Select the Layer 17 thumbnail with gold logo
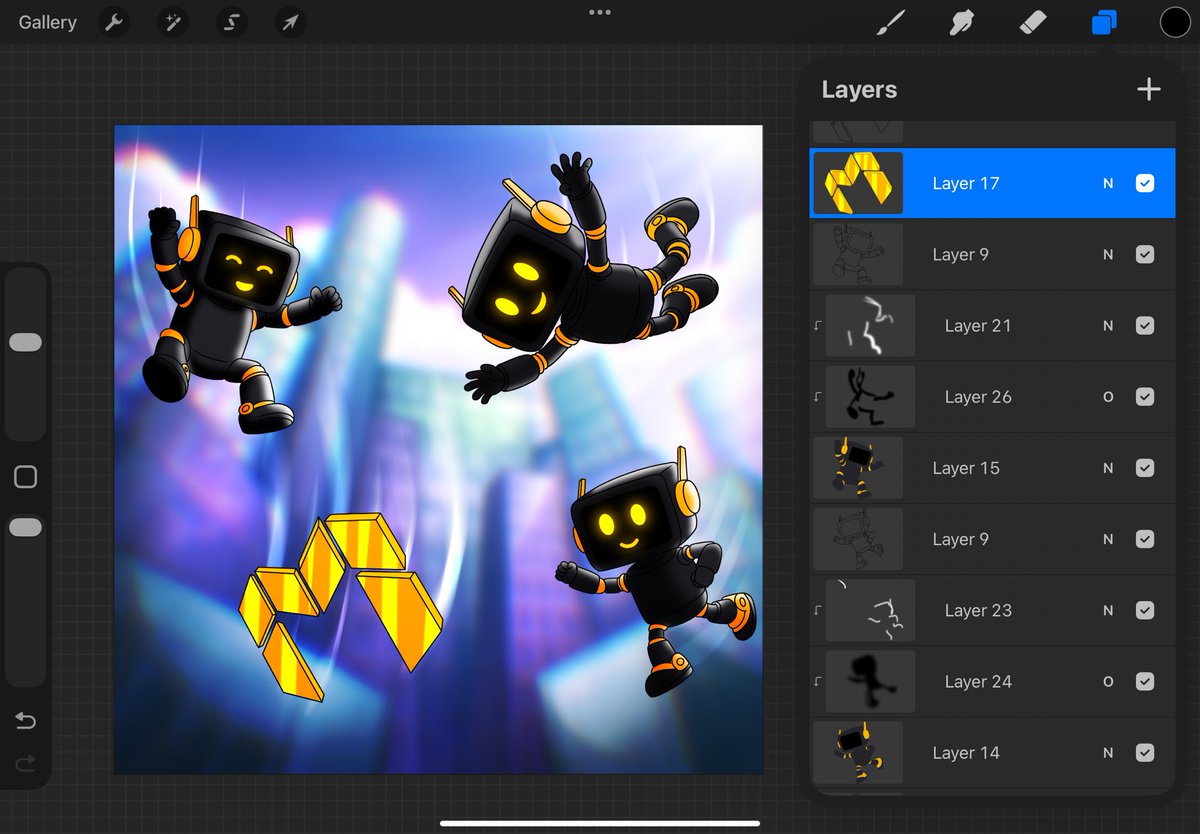The image size is (1200, 834). click(x=858, y=183)
